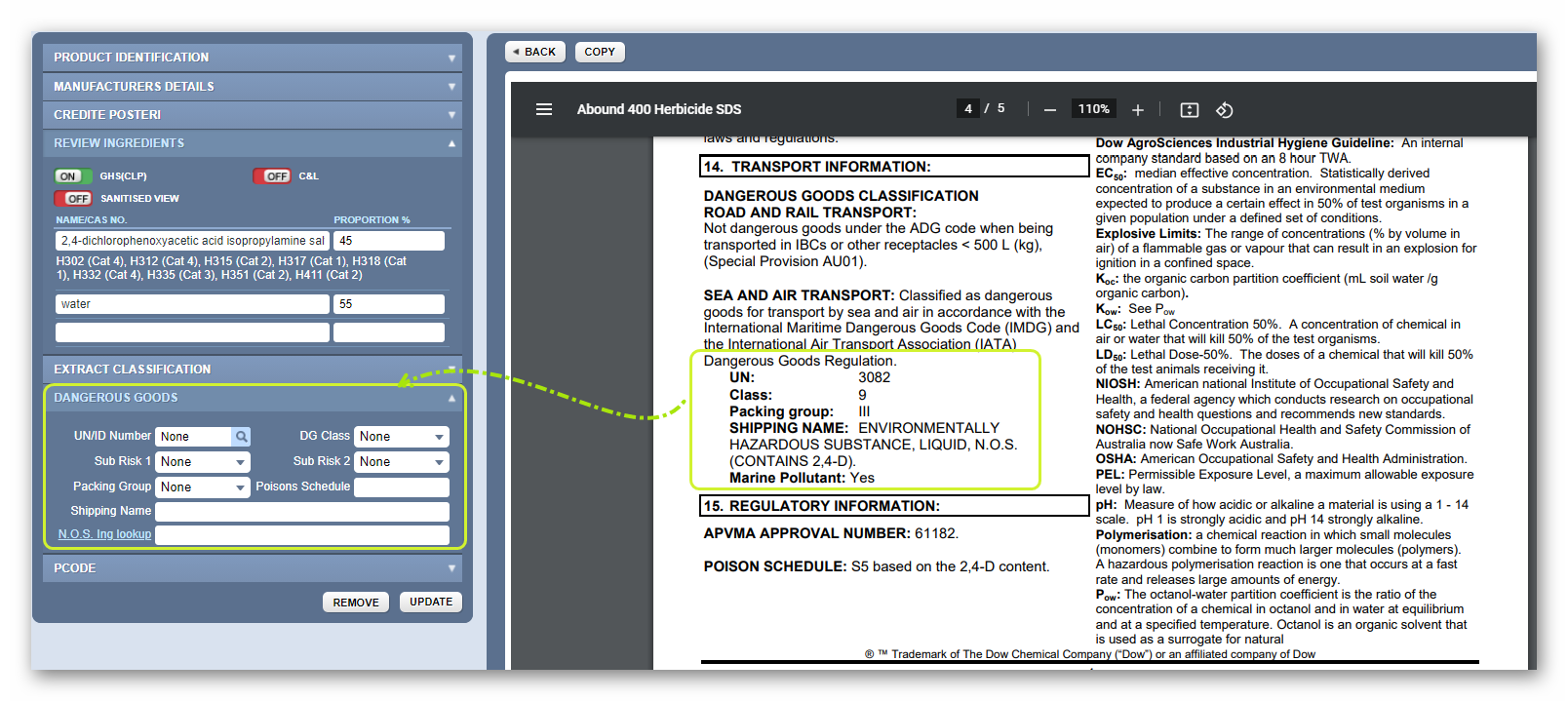This screenshot has width=1568, height=701.
Task: Edit the proportion field showing 45
Action: 389,241
